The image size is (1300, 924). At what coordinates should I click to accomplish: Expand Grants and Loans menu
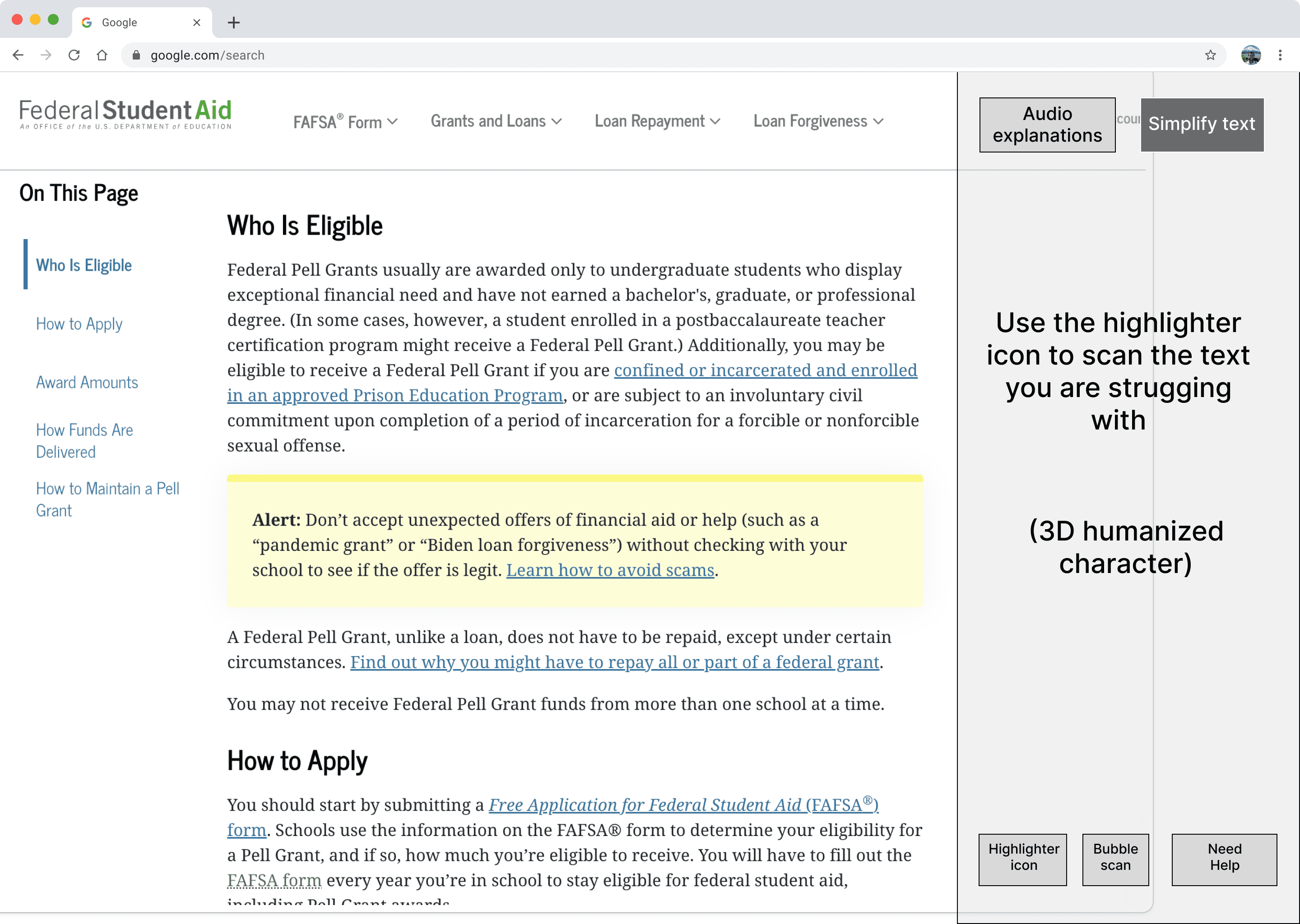496,121
